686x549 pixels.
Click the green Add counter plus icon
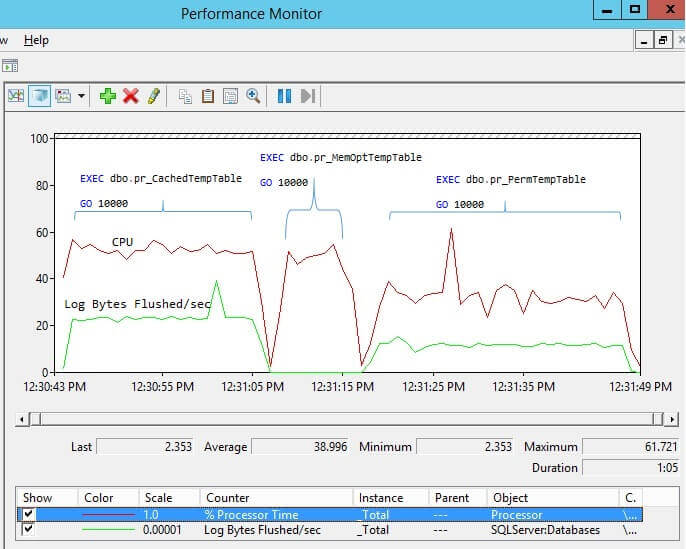108,96
